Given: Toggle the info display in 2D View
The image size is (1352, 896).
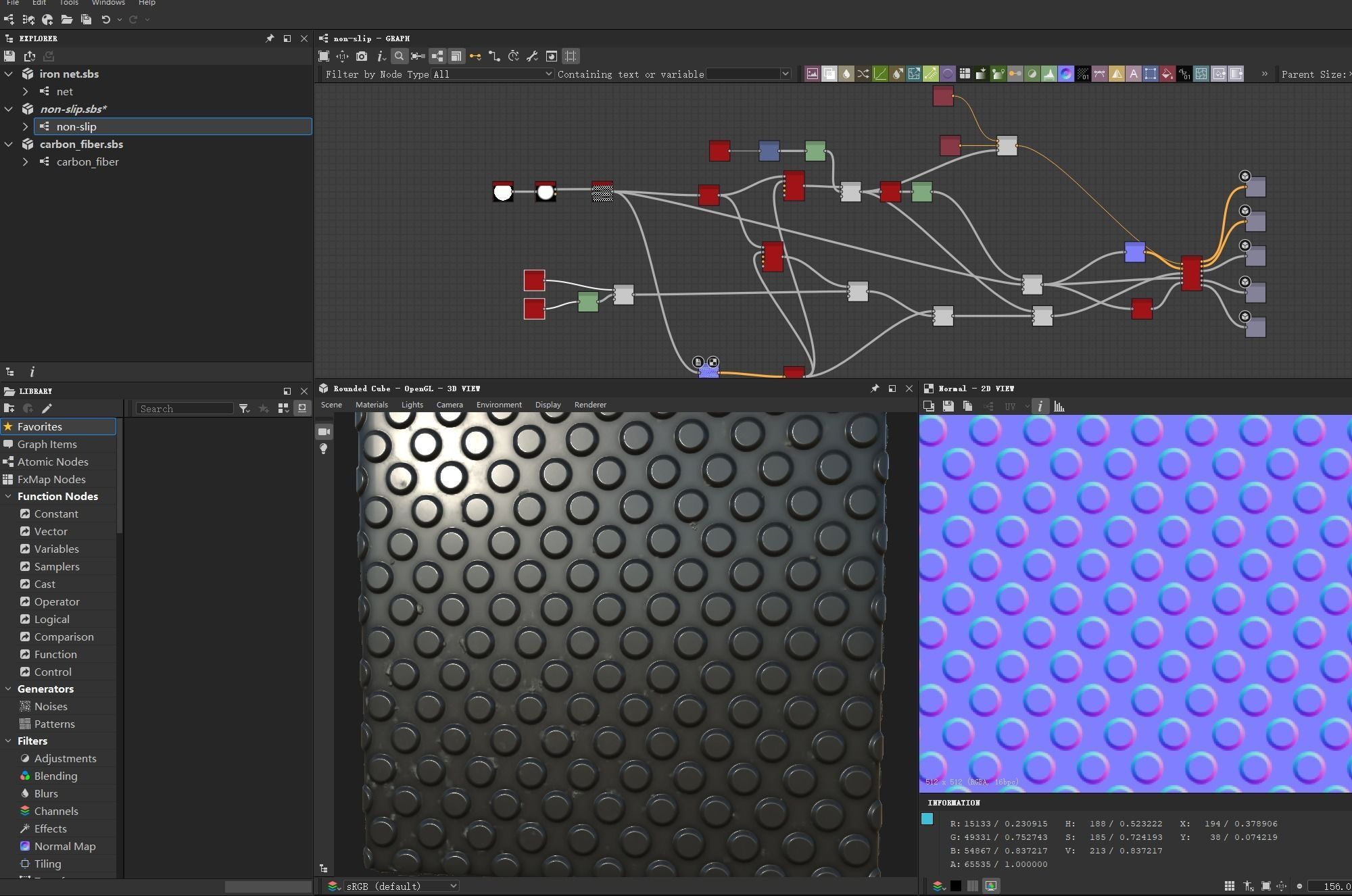Looking at the screenshot, I should [x=1040, y=406].
